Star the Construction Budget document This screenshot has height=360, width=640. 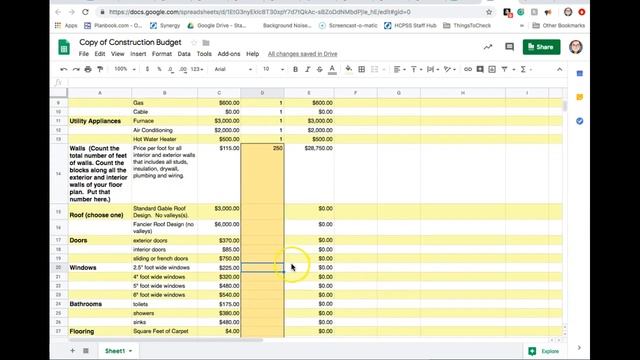click(194, 42)
